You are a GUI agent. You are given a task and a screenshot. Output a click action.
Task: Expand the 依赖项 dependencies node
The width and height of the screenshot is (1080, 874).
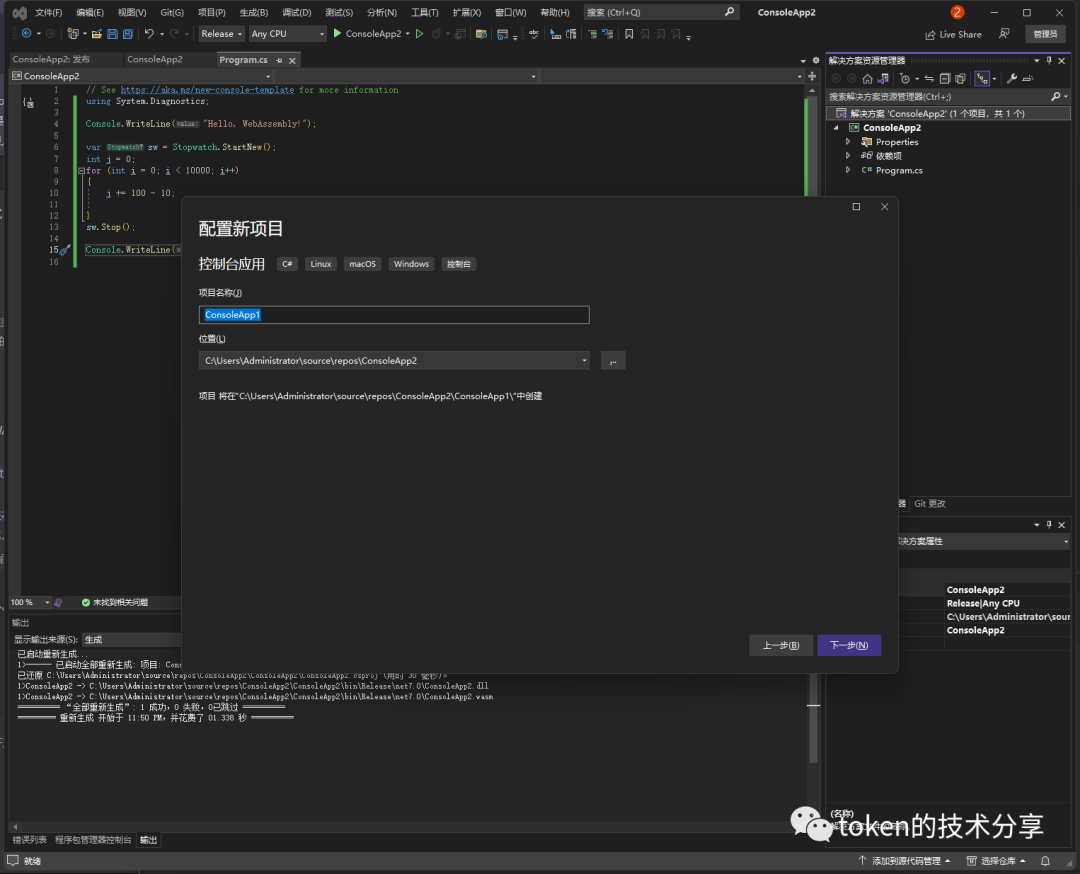click(848, 156)
